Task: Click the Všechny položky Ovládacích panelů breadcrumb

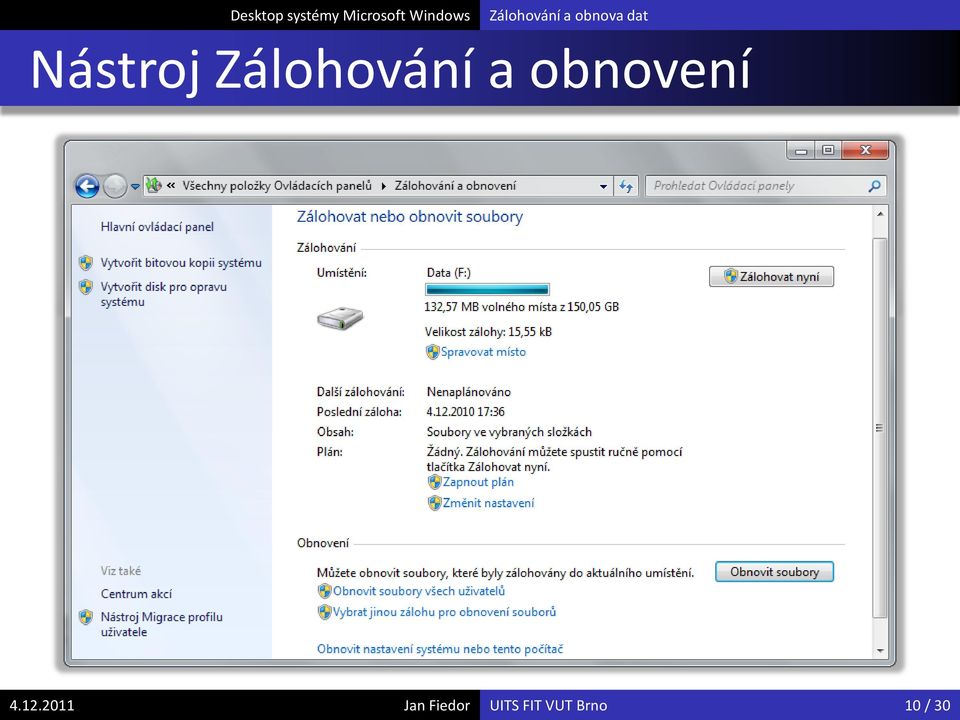Action: tap(277, 186)
